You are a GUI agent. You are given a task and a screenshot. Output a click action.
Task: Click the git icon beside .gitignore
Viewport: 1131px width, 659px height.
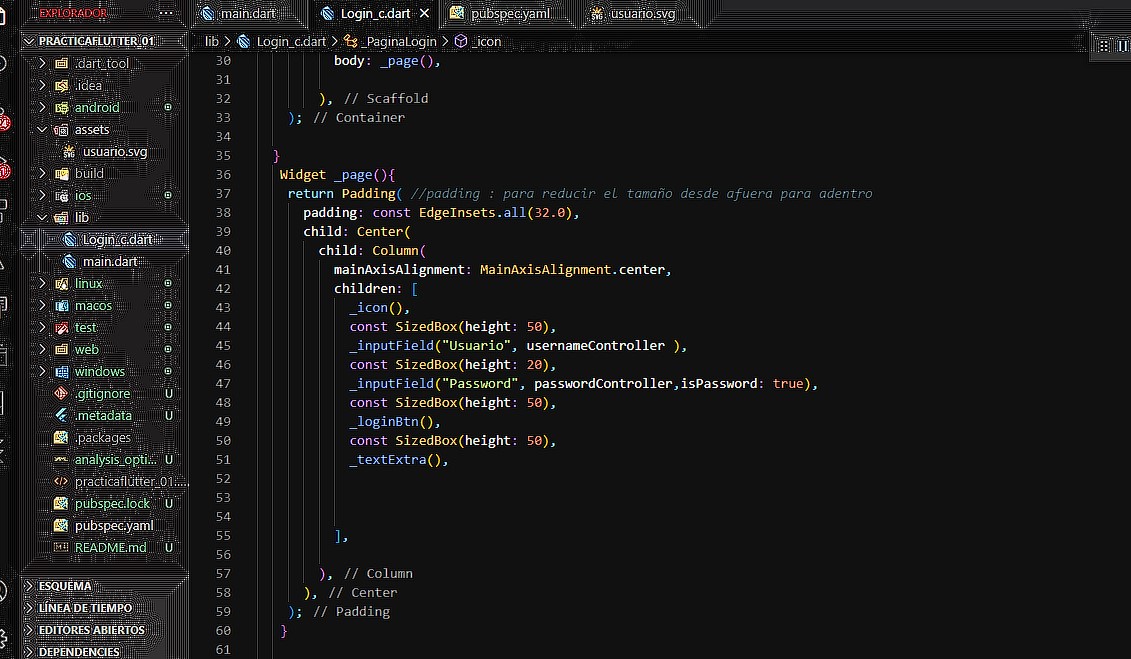[x=61, y=394]
